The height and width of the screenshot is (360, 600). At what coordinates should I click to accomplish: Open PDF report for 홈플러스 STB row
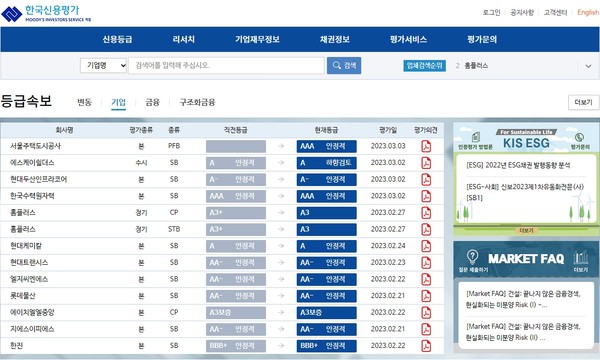(426, 229)
